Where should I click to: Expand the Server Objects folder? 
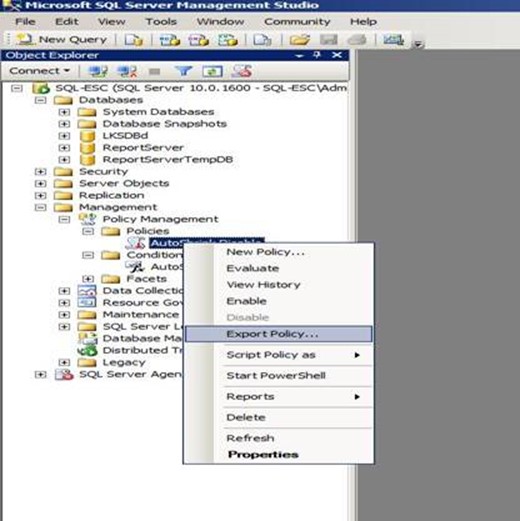(40, 184)
